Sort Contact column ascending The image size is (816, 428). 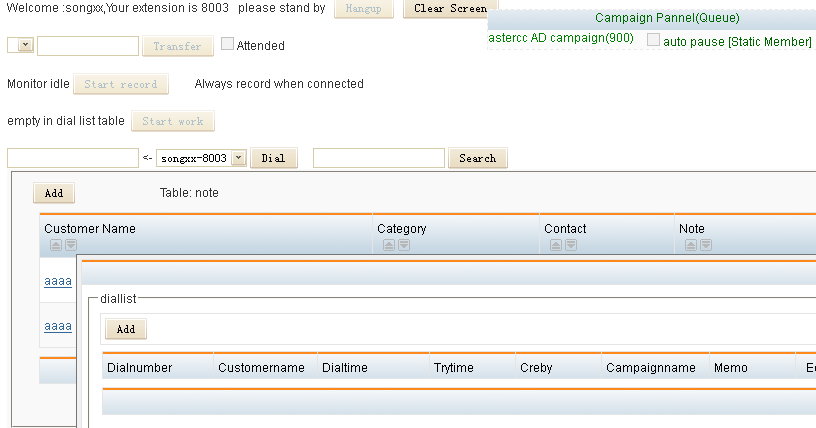556,245
